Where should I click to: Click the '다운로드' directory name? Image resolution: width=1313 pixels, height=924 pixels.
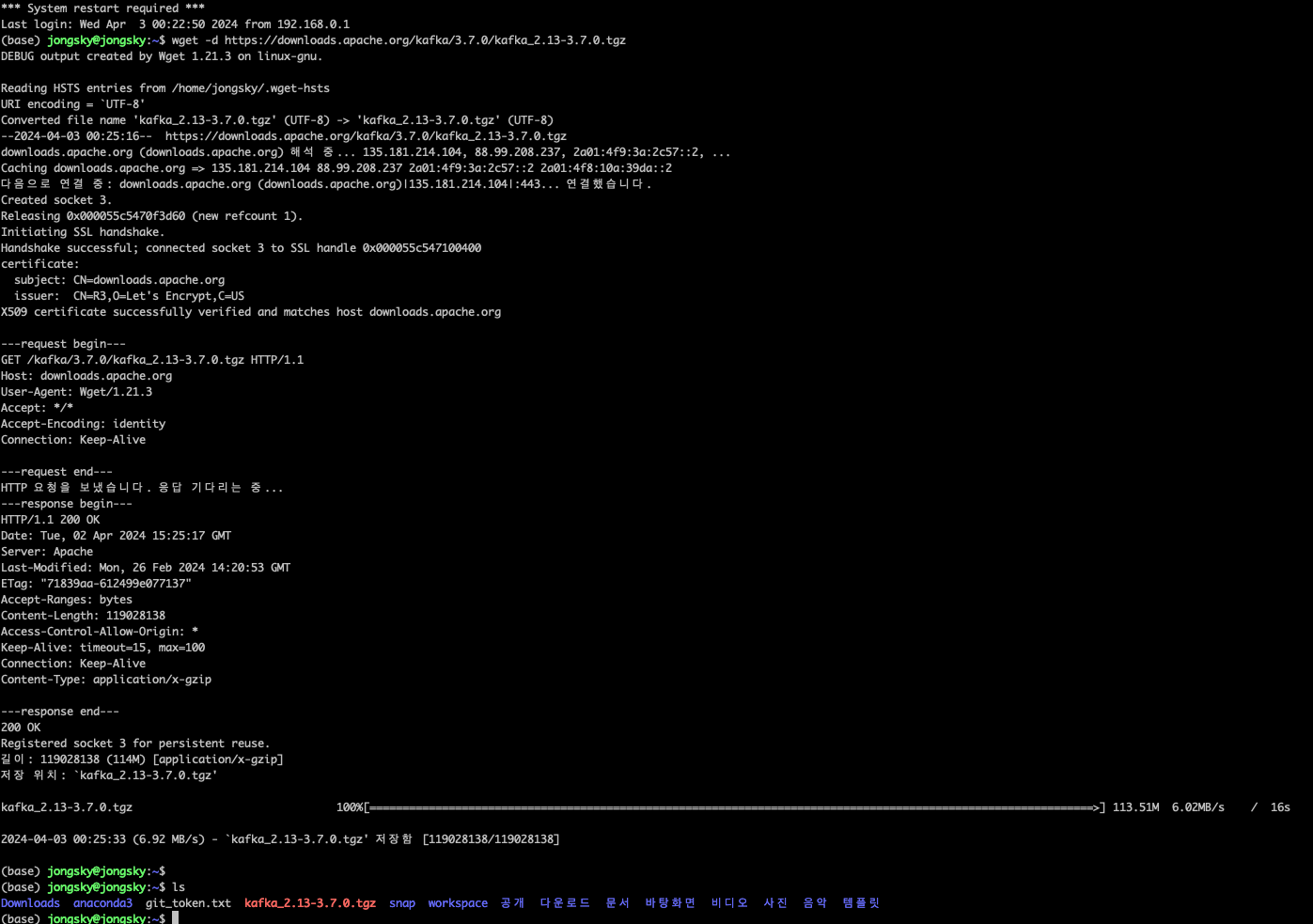pos(565,903)
